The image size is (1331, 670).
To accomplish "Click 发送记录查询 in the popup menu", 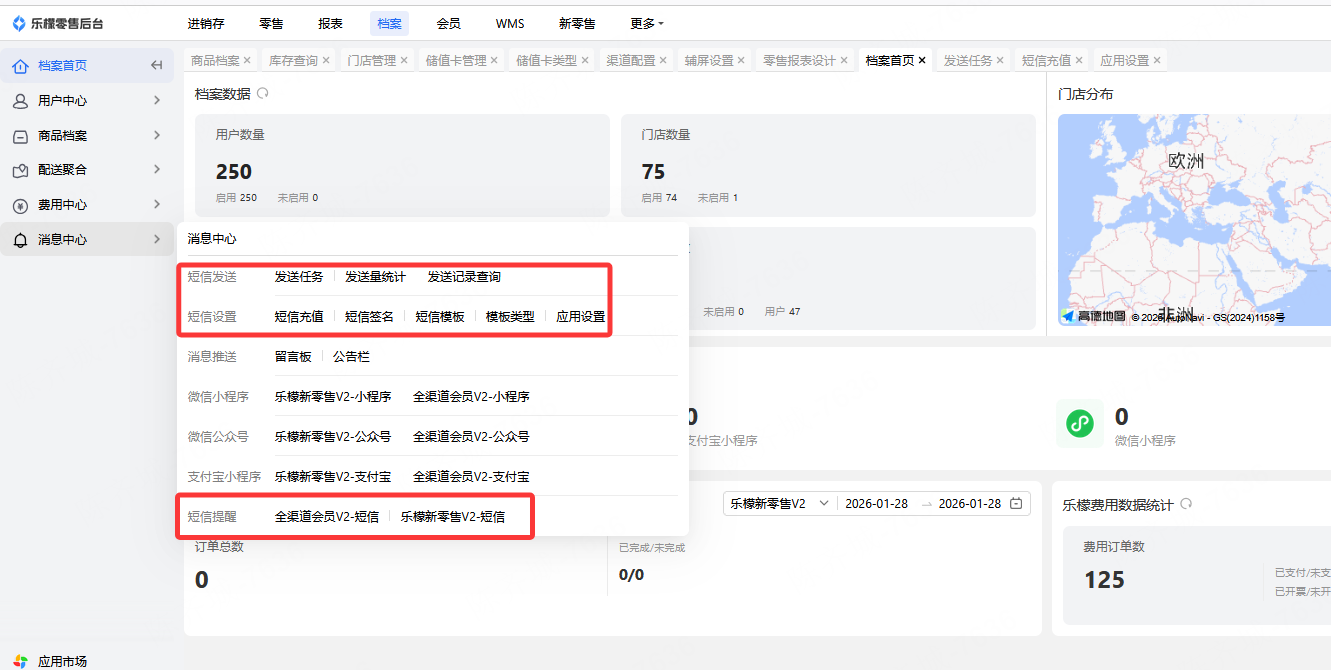I will coord(464,277).
